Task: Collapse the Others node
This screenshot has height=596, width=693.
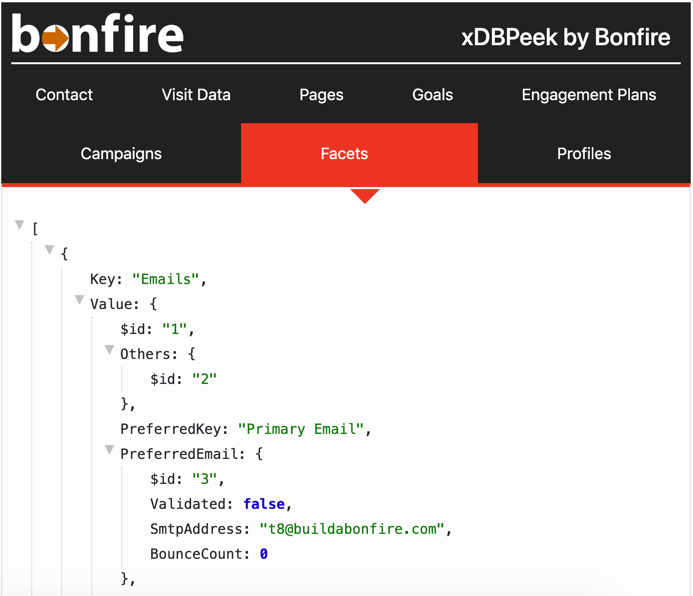Action: [110, 350]
